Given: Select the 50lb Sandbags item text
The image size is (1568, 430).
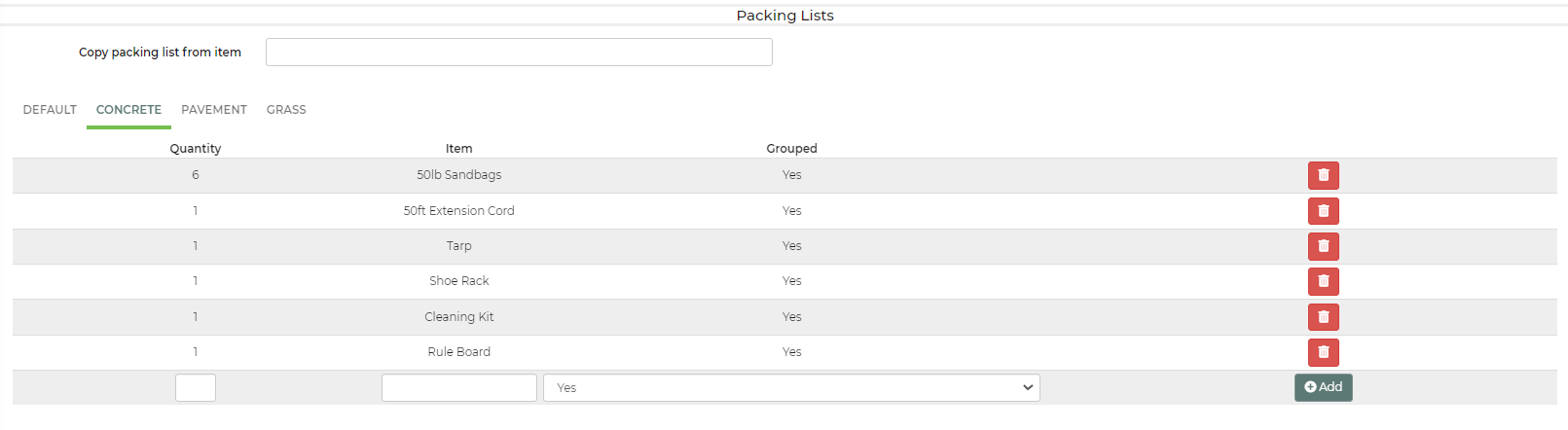Looking at the screenshot, I should [x=459, y=175].
